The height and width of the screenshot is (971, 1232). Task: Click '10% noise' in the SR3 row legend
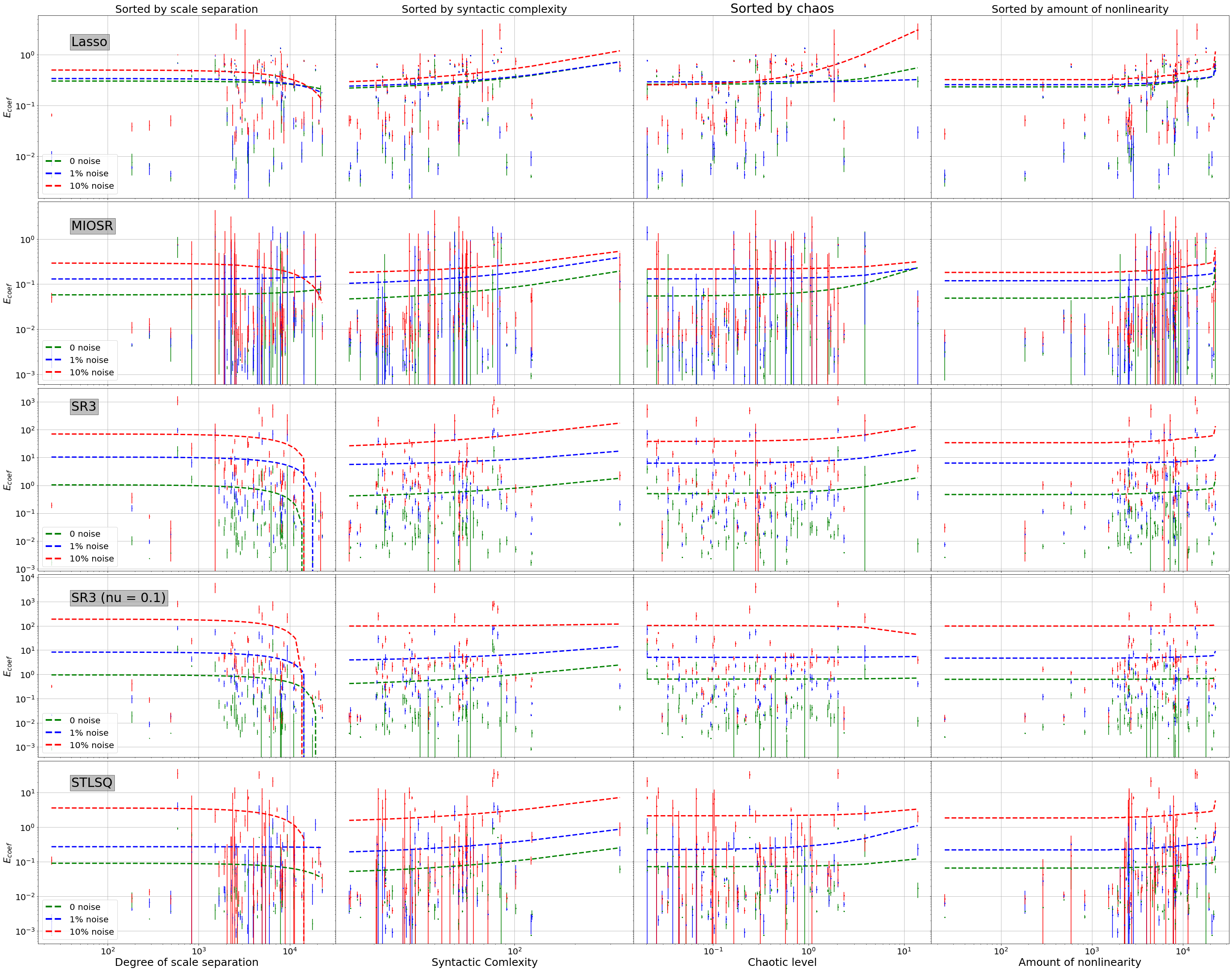coord(91,559)
